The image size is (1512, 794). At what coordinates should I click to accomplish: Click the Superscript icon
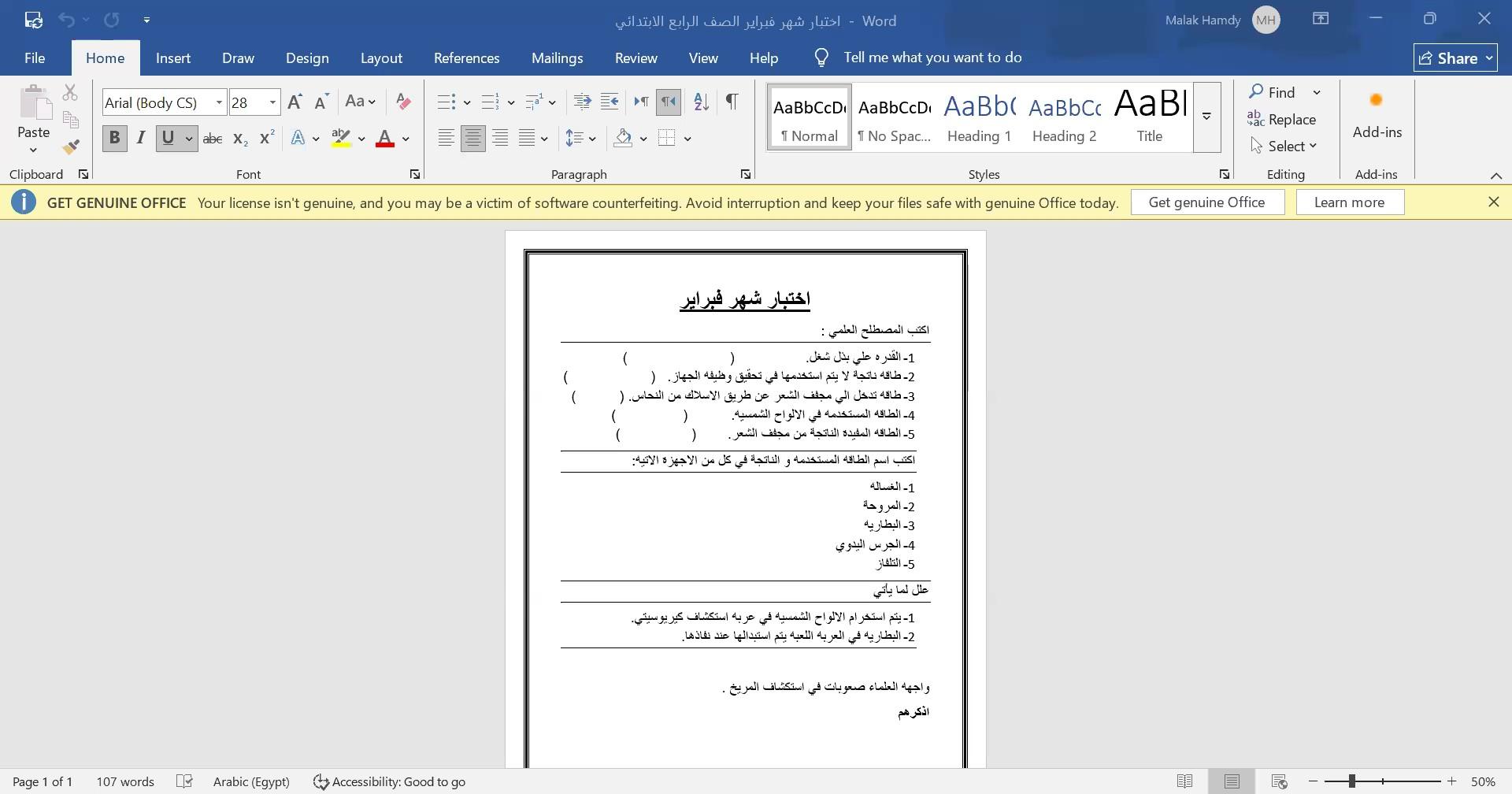267,138
